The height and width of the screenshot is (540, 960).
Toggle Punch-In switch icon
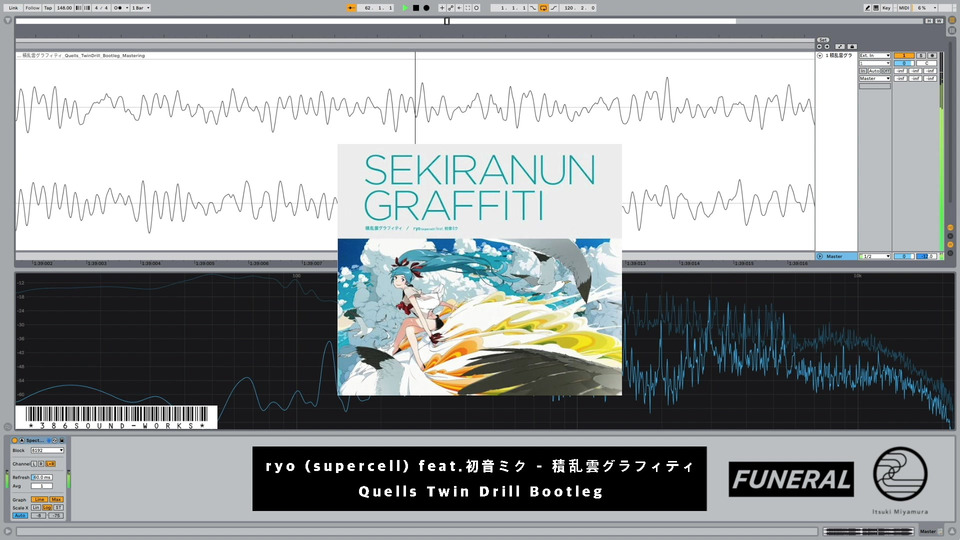533,8
